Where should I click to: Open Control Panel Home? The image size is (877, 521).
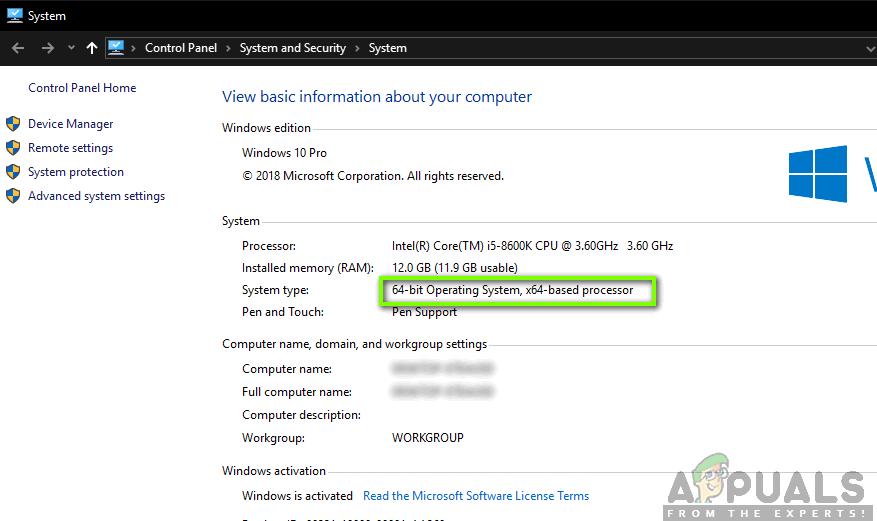point(82,88)
